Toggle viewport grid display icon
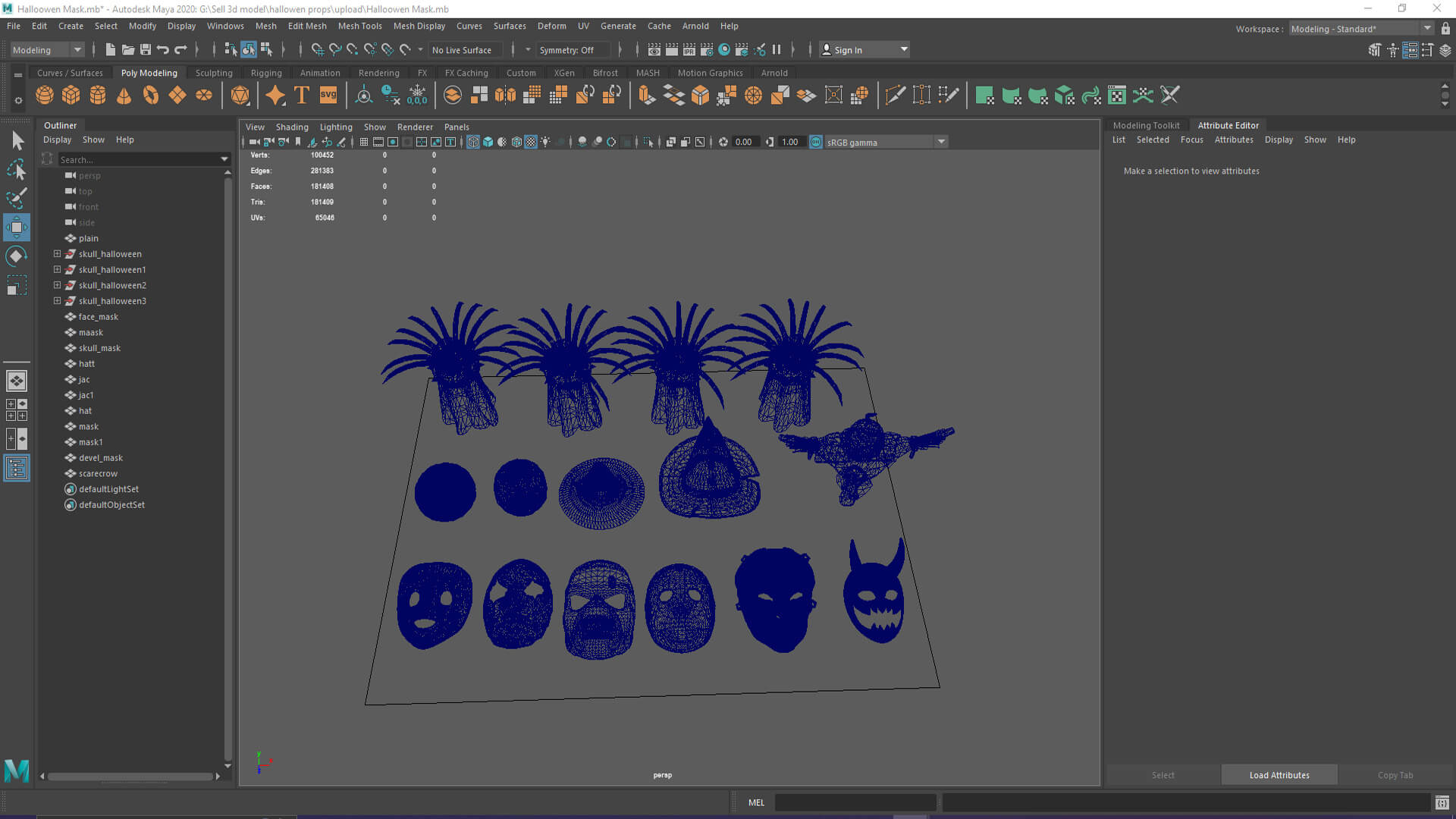Viewport: 1456px width, 819px height. 364,142
